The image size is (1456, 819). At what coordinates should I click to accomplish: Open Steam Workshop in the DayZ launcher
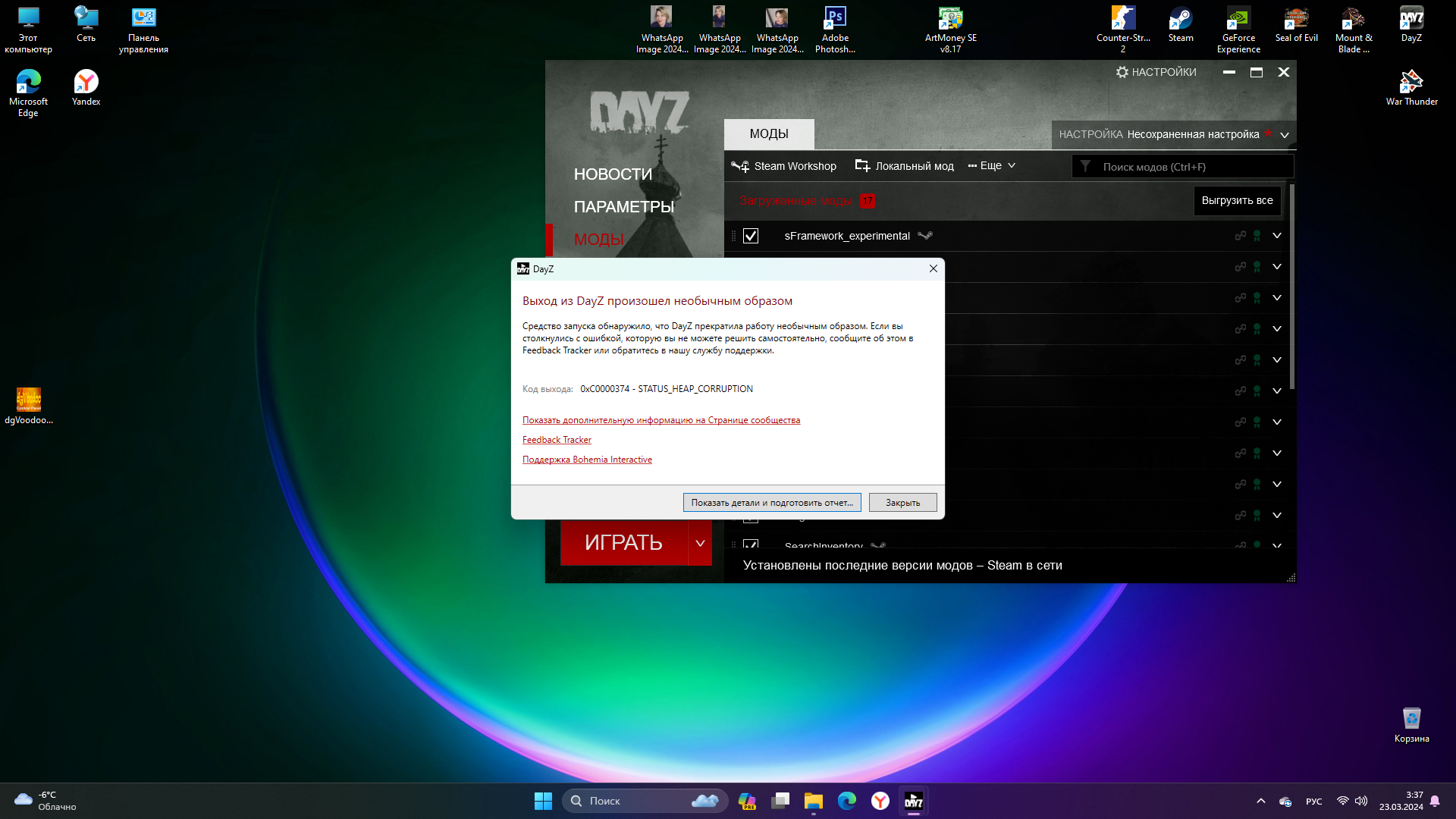[783, 166]
